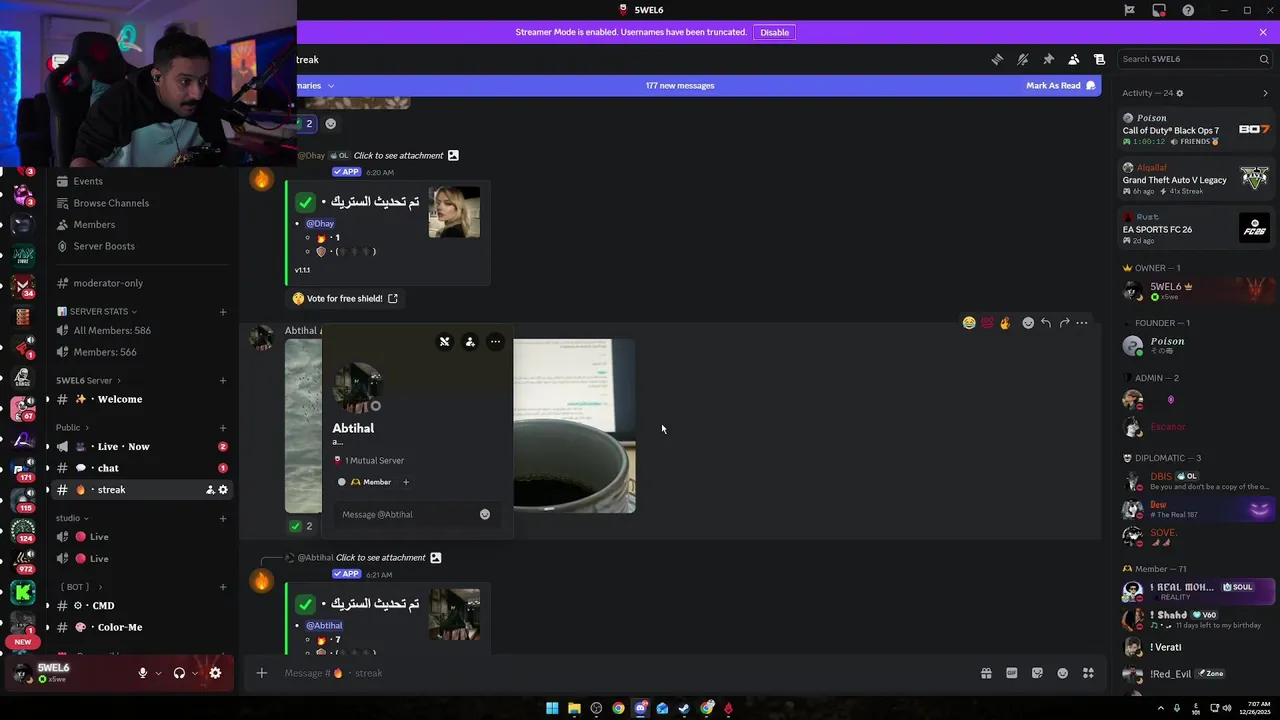The image size is (1280, 720).
Task: Open the chat channel
Action: [140, 468]
